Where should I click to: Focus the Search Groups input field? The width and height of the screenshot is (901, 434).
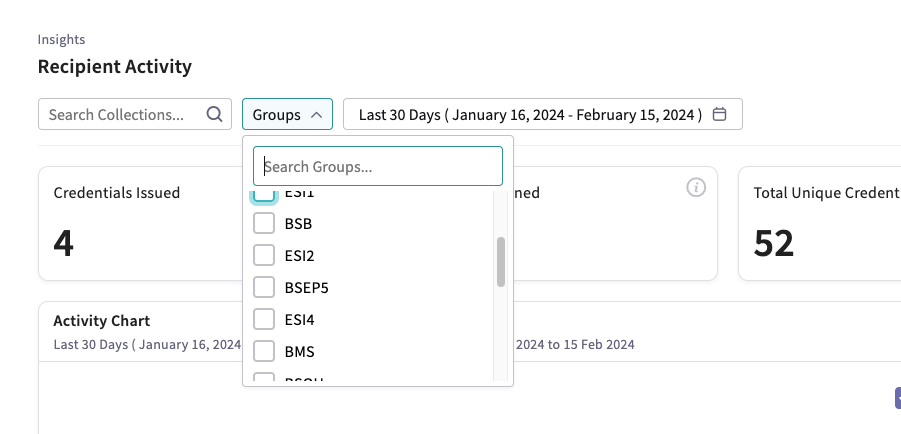tap(378, 166)
